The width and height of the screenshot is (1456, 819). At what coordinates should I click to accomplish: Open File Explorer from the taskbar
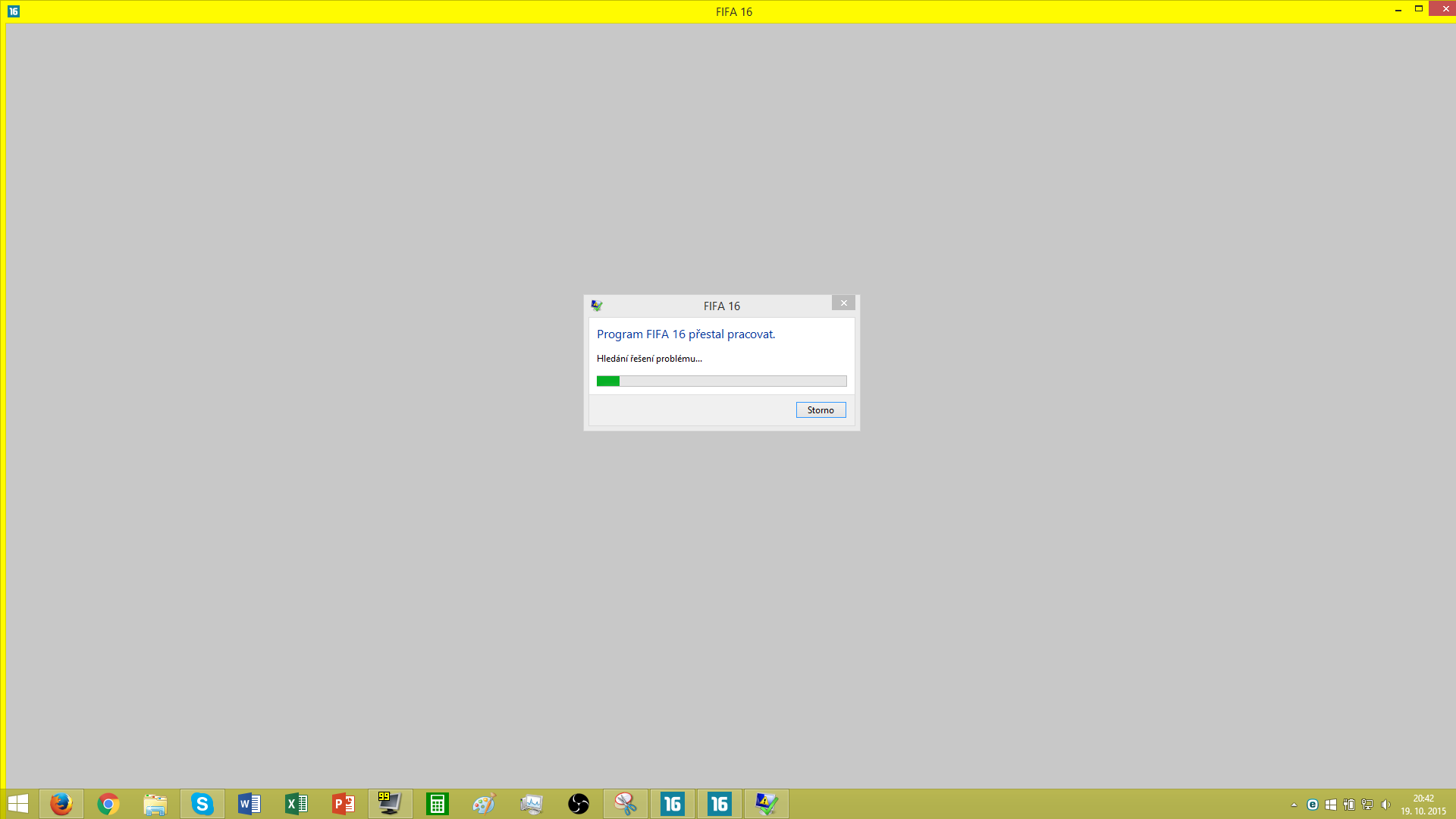point(155,804)
